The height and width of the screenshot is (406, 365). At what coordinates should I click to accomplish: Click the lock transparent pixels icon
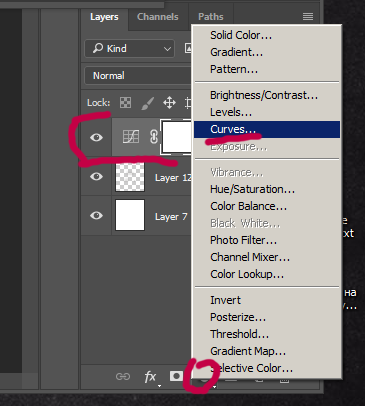[125, 103]
